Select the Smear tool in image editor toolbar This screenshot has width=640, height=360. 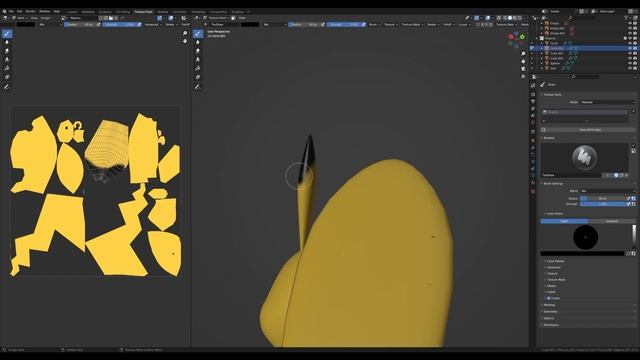coord(7,51)
